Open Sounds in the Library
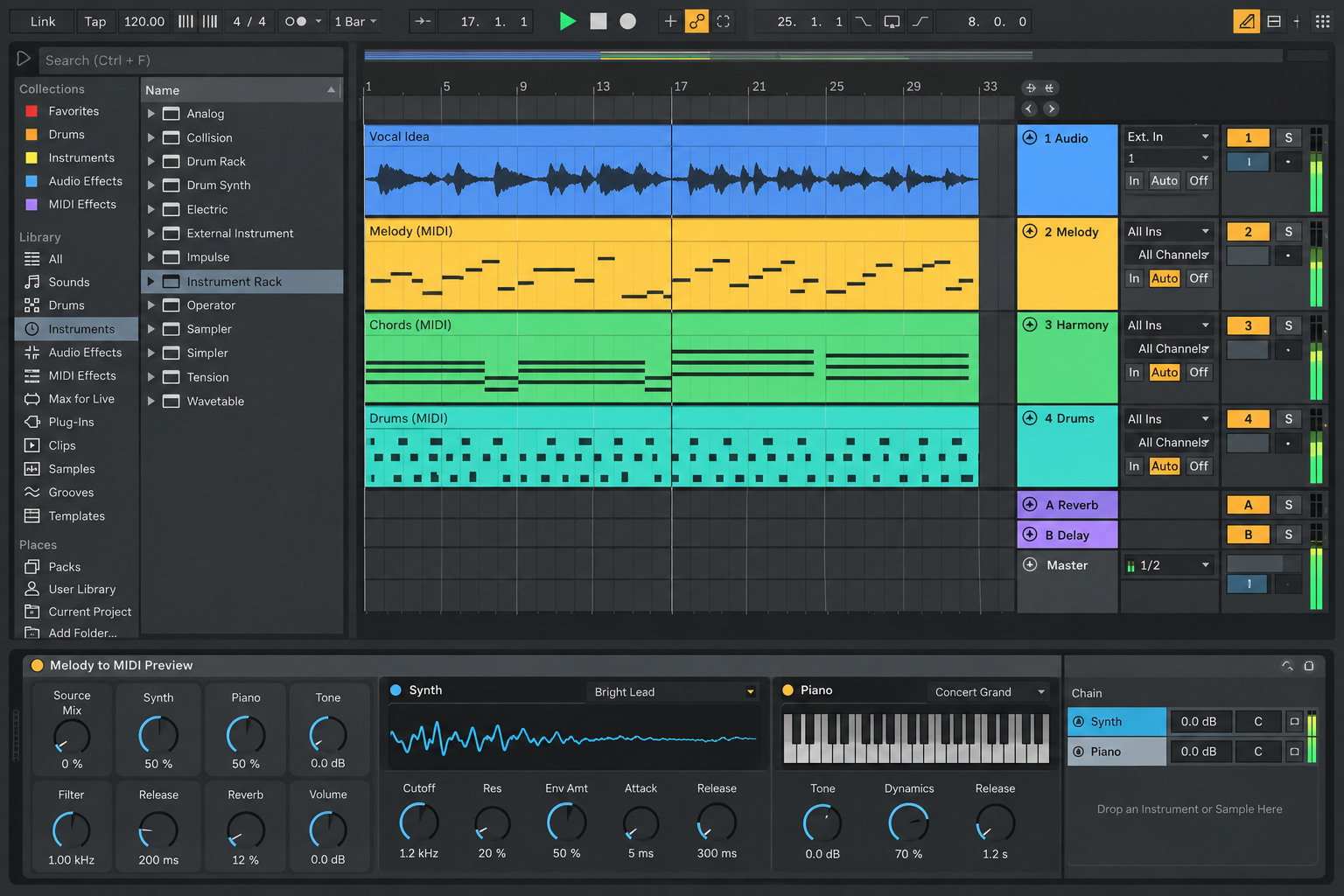The width and height of the screenshot is (1344, 896). [x=69, y=282]
